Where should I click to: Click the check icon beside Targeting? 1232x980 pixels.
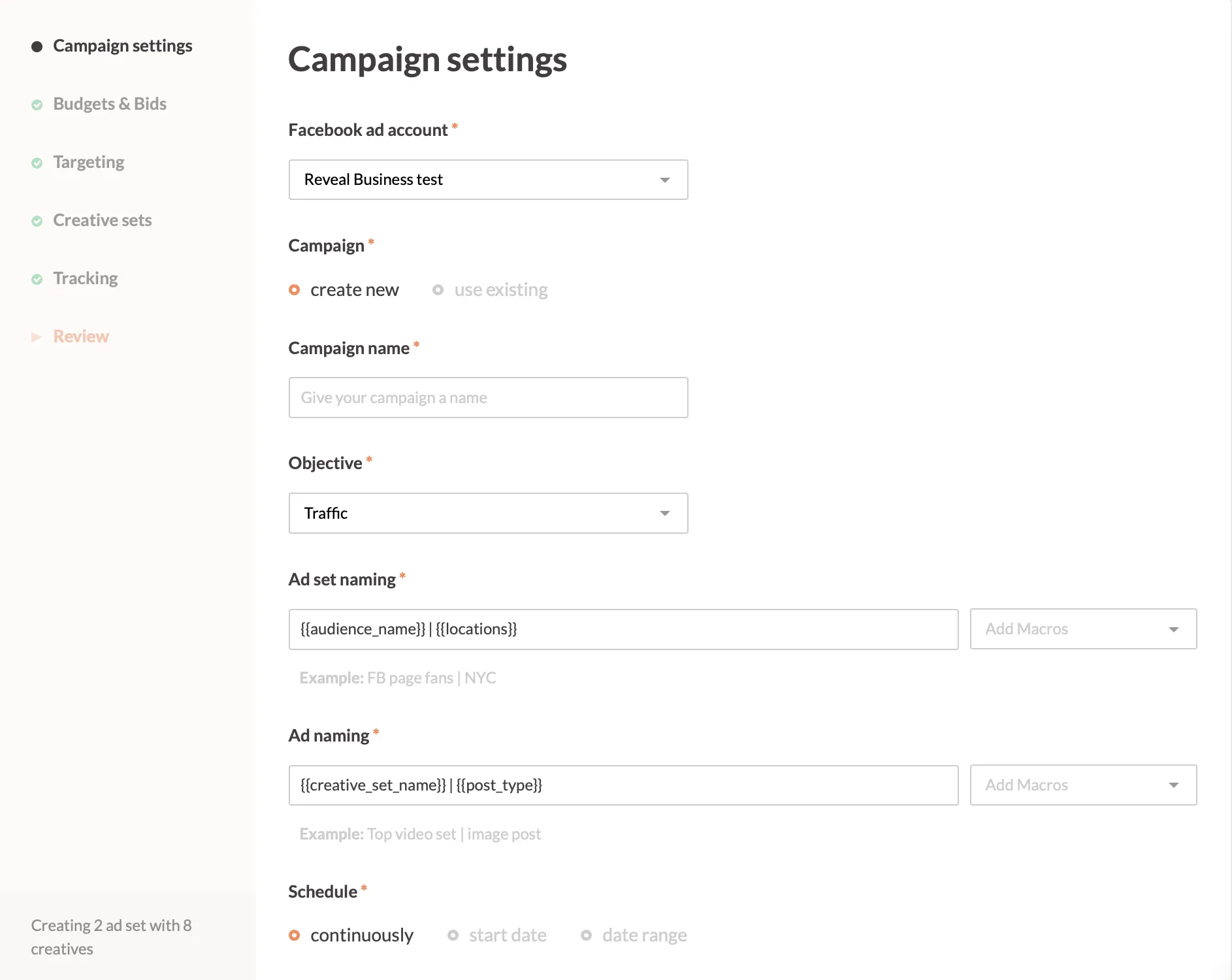pos(37,163)
